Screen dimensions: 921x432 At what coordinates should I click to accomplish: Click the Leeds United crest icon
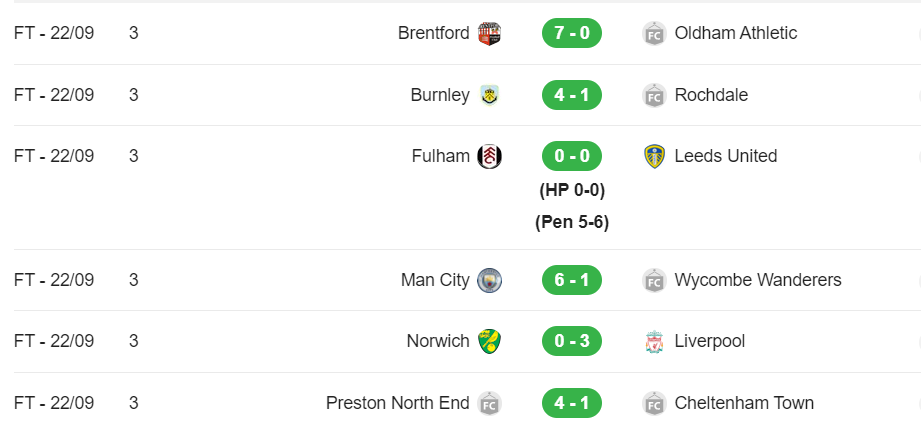point(654,156)
